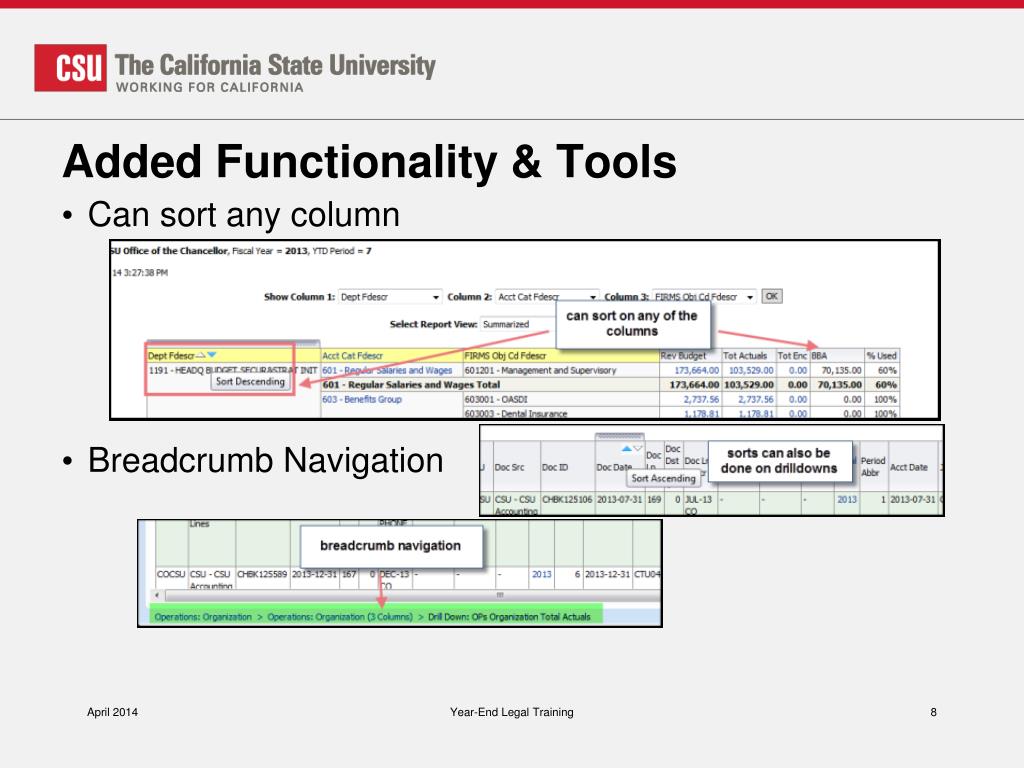Click the blue sort-descending triangle on Dept Fdescr
Viewport: 1024px width, 768px height.
(x=212, y=355)
